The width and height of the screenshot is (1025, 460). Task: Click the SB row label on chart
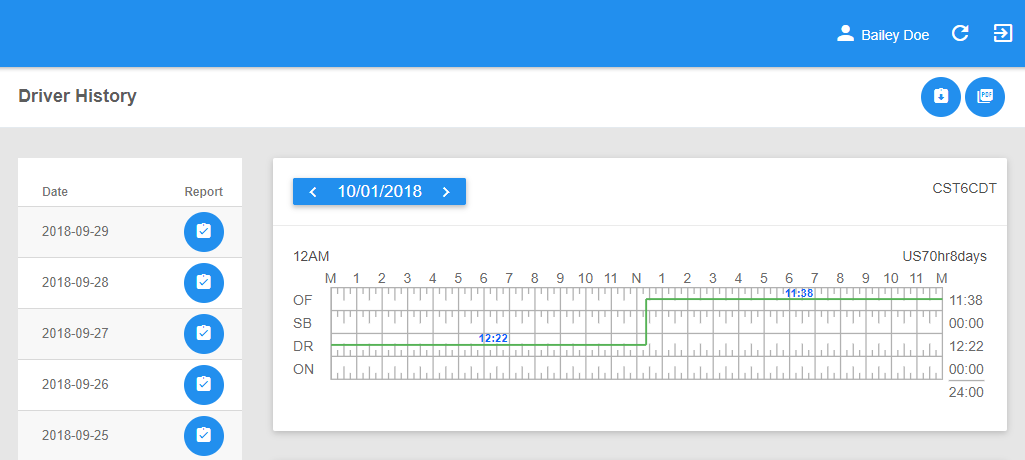tap(303, 323)
